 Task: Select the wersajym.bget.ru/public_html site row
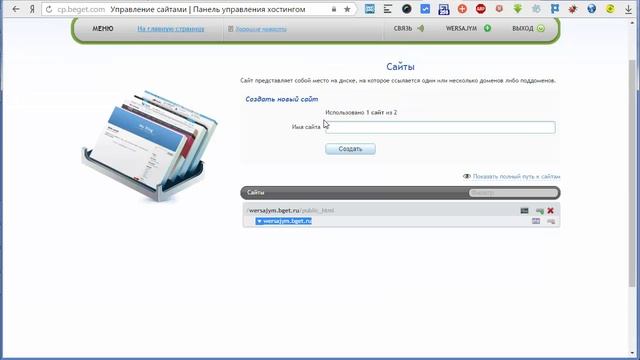point(401,211)
